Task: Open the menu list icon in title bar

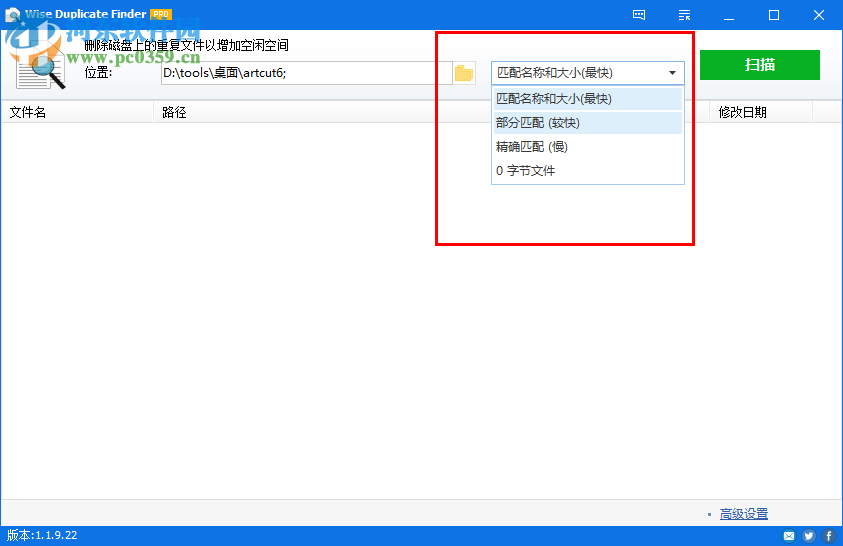Action: click(684, 15)
